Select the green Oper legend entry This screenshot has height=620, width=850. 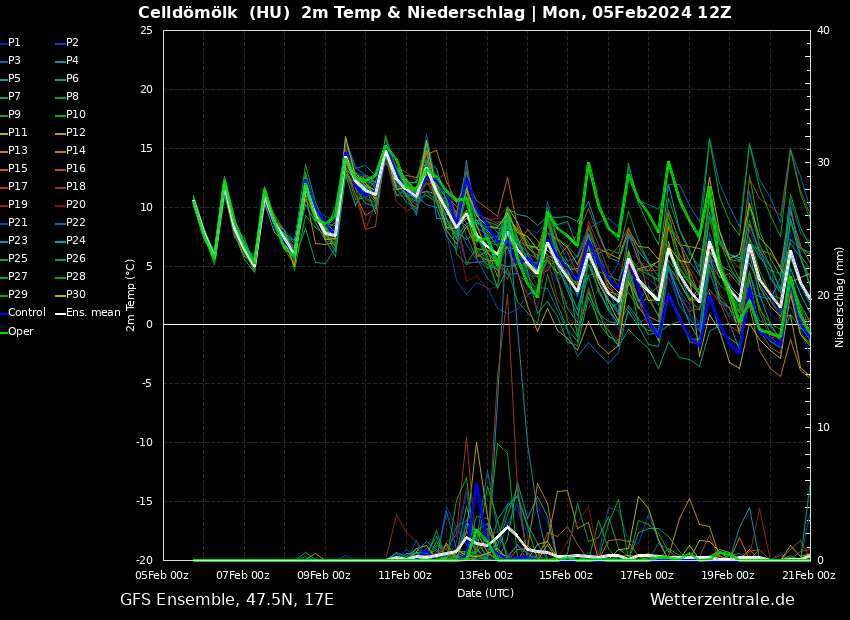(20, 331)
